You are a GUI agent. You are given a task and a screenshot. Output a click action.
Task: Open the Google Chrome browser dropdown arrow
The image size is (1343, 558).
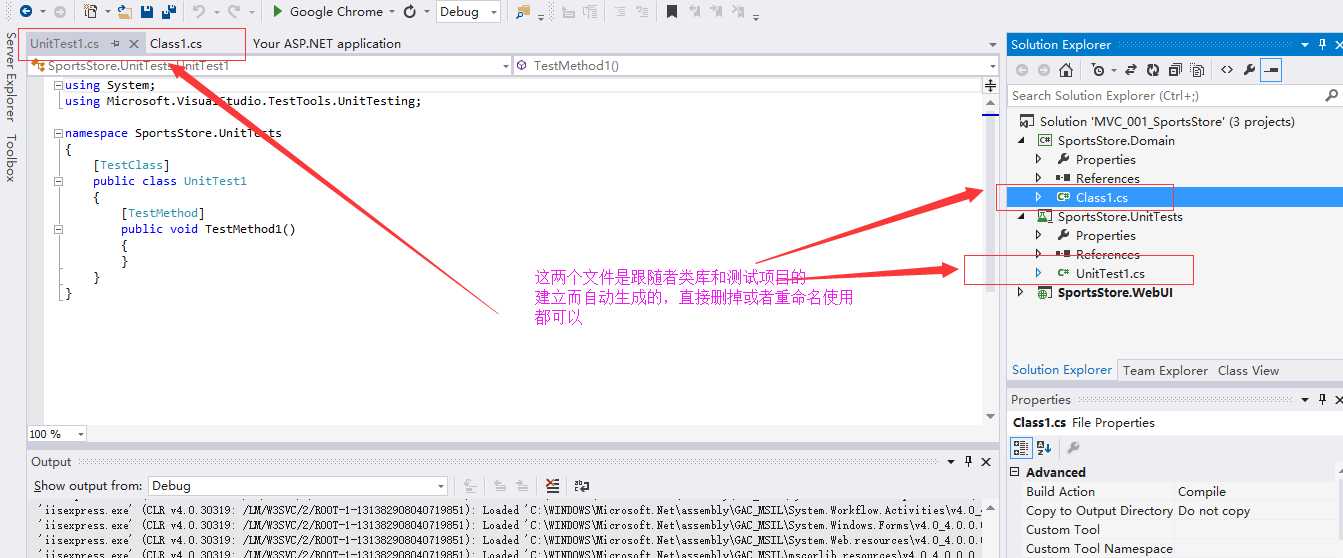pos(392,12)
